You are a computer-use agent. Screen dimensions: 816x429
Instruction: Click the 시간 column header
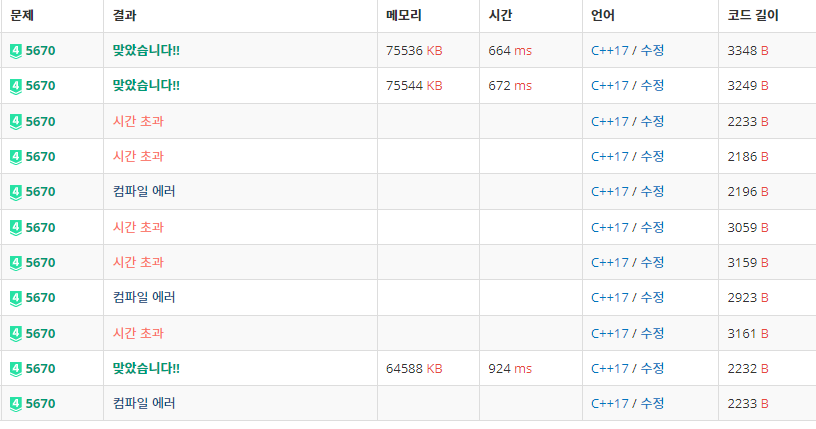[500, 16]
